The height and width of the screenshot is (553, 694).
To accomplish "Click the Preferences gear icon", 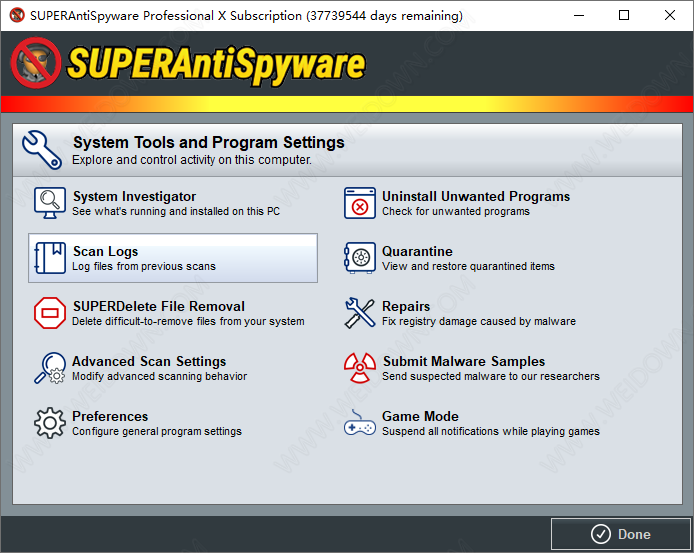I will [50, 423].
